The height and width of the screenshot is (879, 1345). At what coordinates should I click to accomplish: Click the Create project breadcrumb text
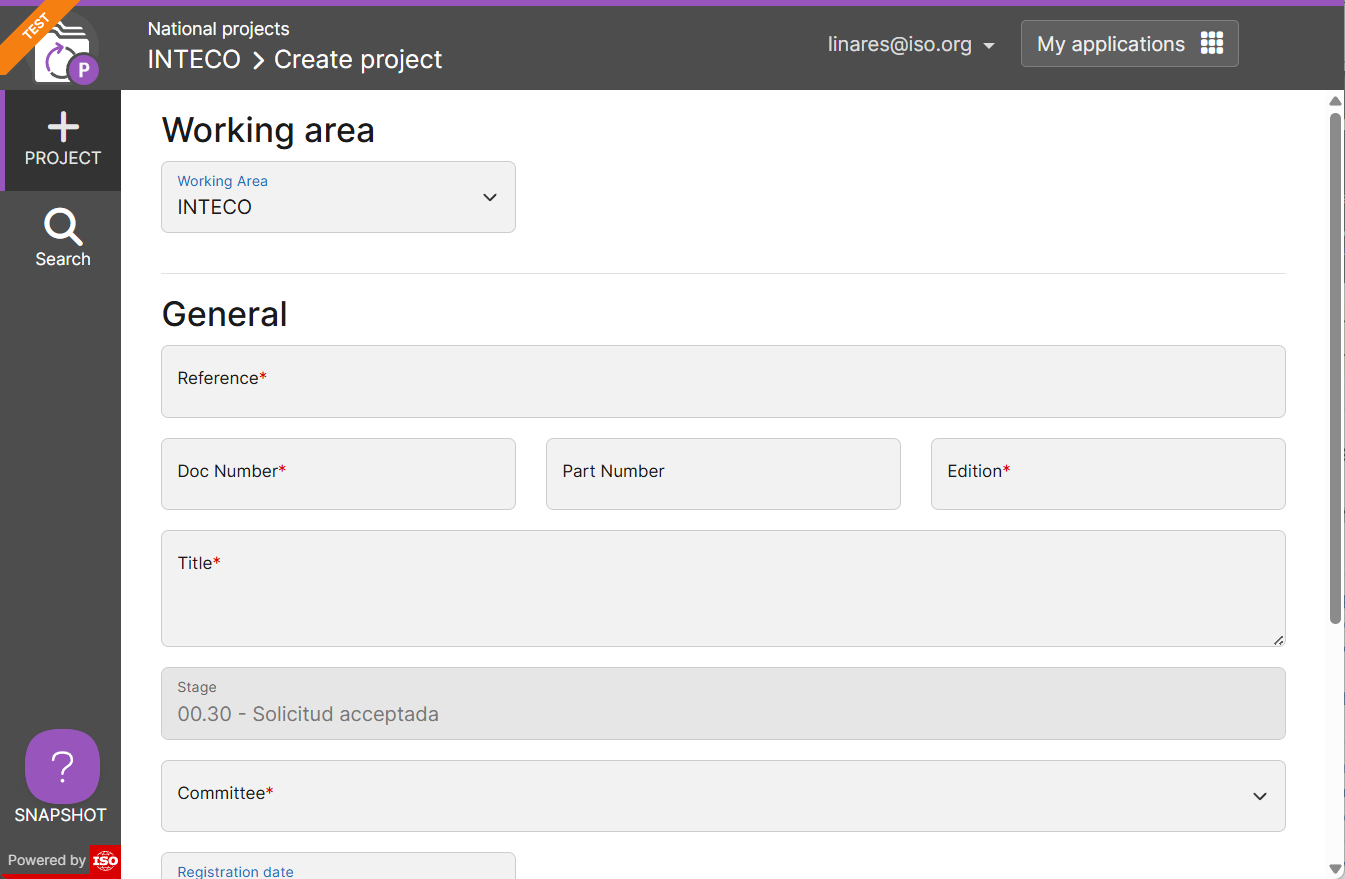coord(358,59)
